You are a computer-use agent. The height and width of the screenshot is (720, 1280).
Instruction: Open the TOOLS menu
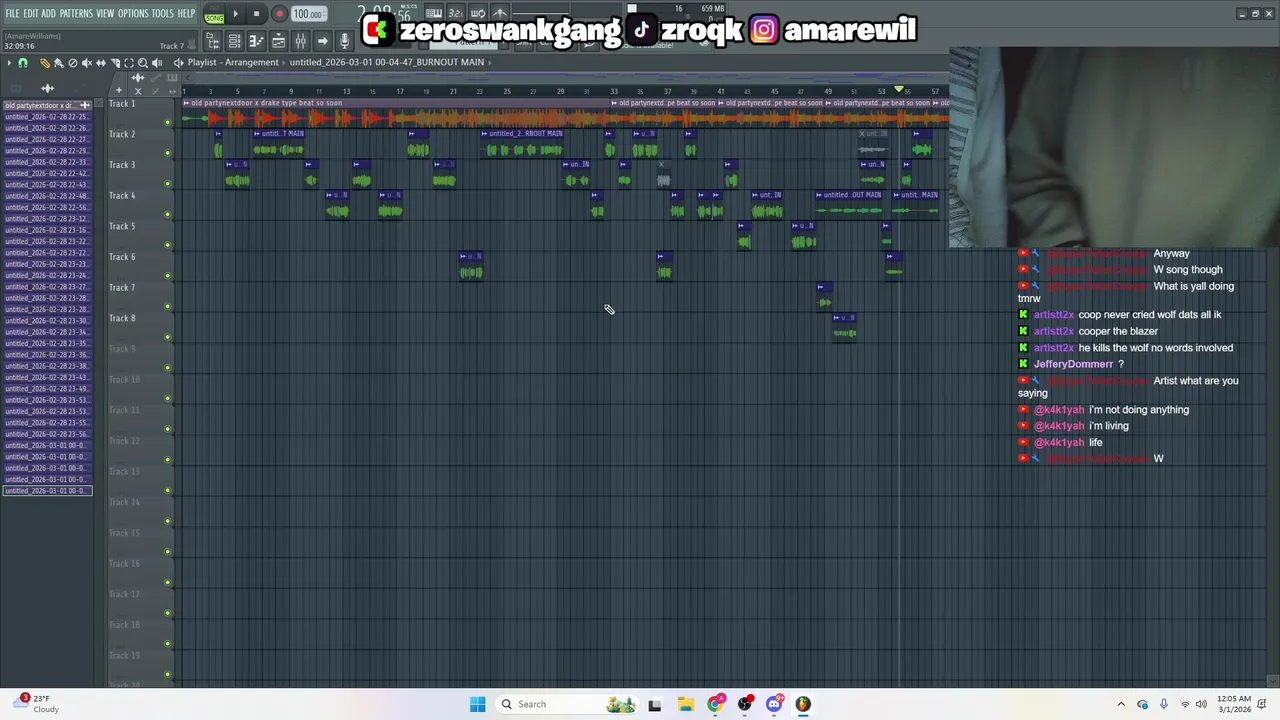(x=162, y=13)
